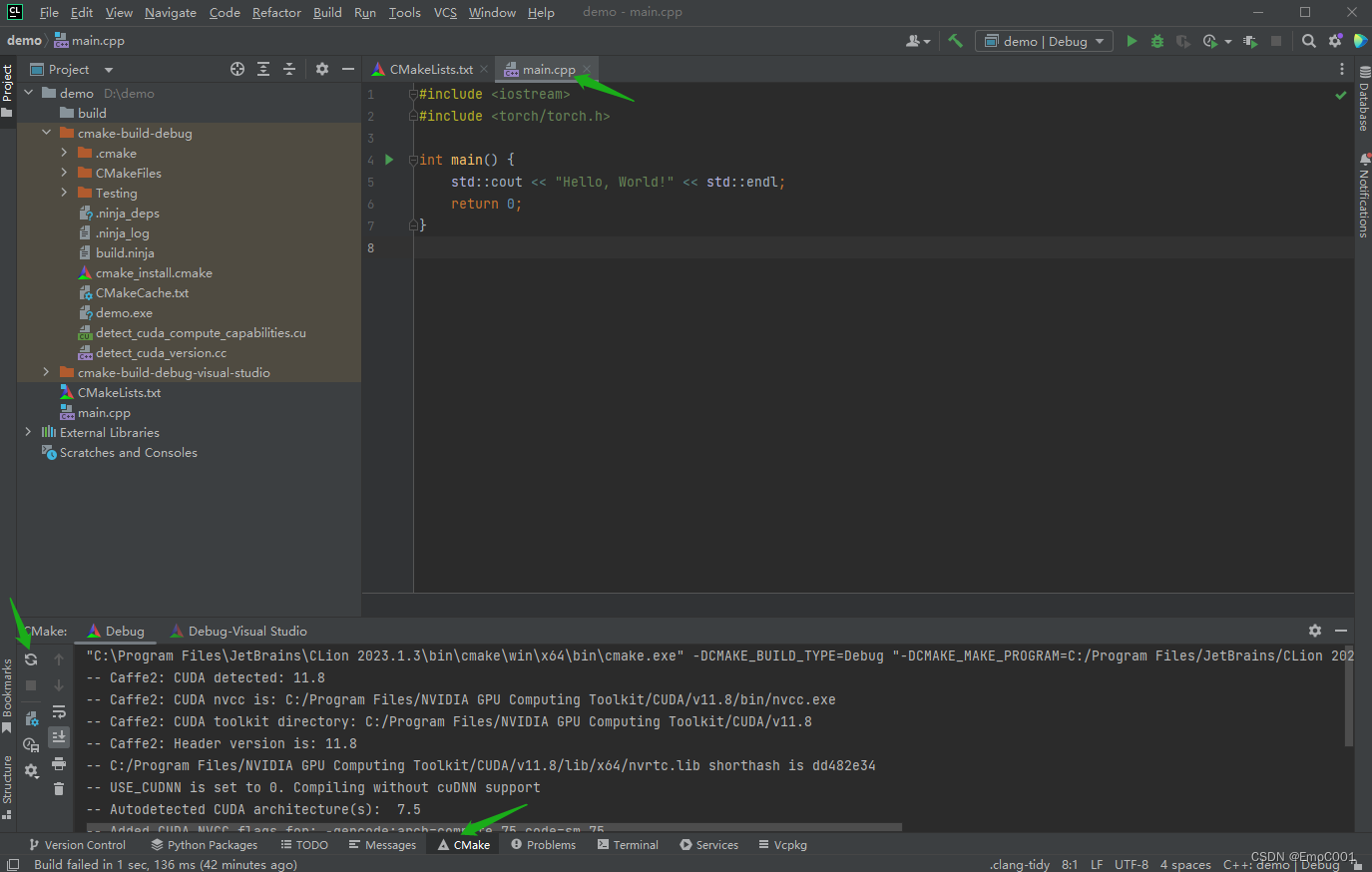Screen dimensions: 1372x872
Task: Open CMake profiling icon in panel
Action: pos(31,744)
